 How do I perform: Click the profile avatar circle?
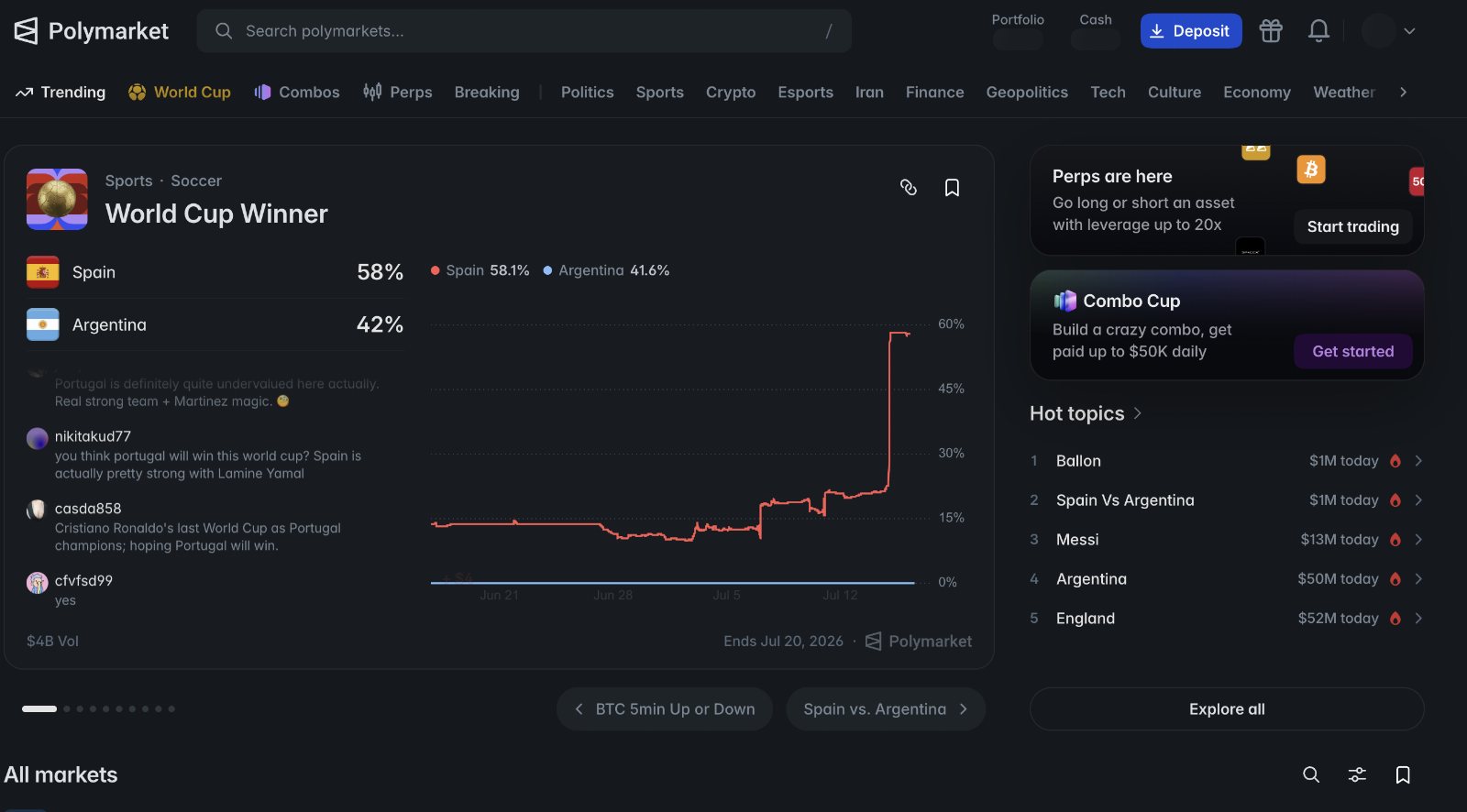coord(1378,31)
